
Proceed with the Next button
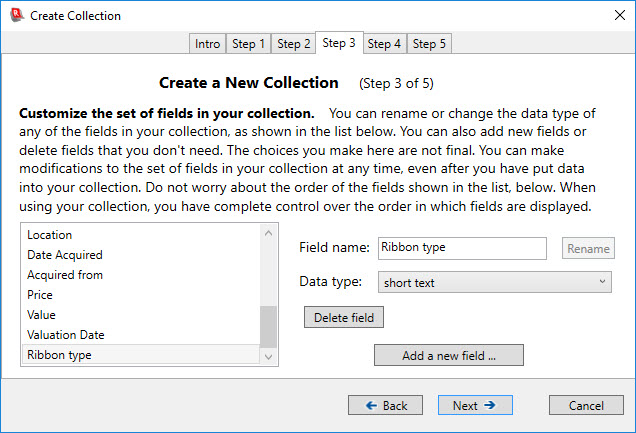(475, 405)
